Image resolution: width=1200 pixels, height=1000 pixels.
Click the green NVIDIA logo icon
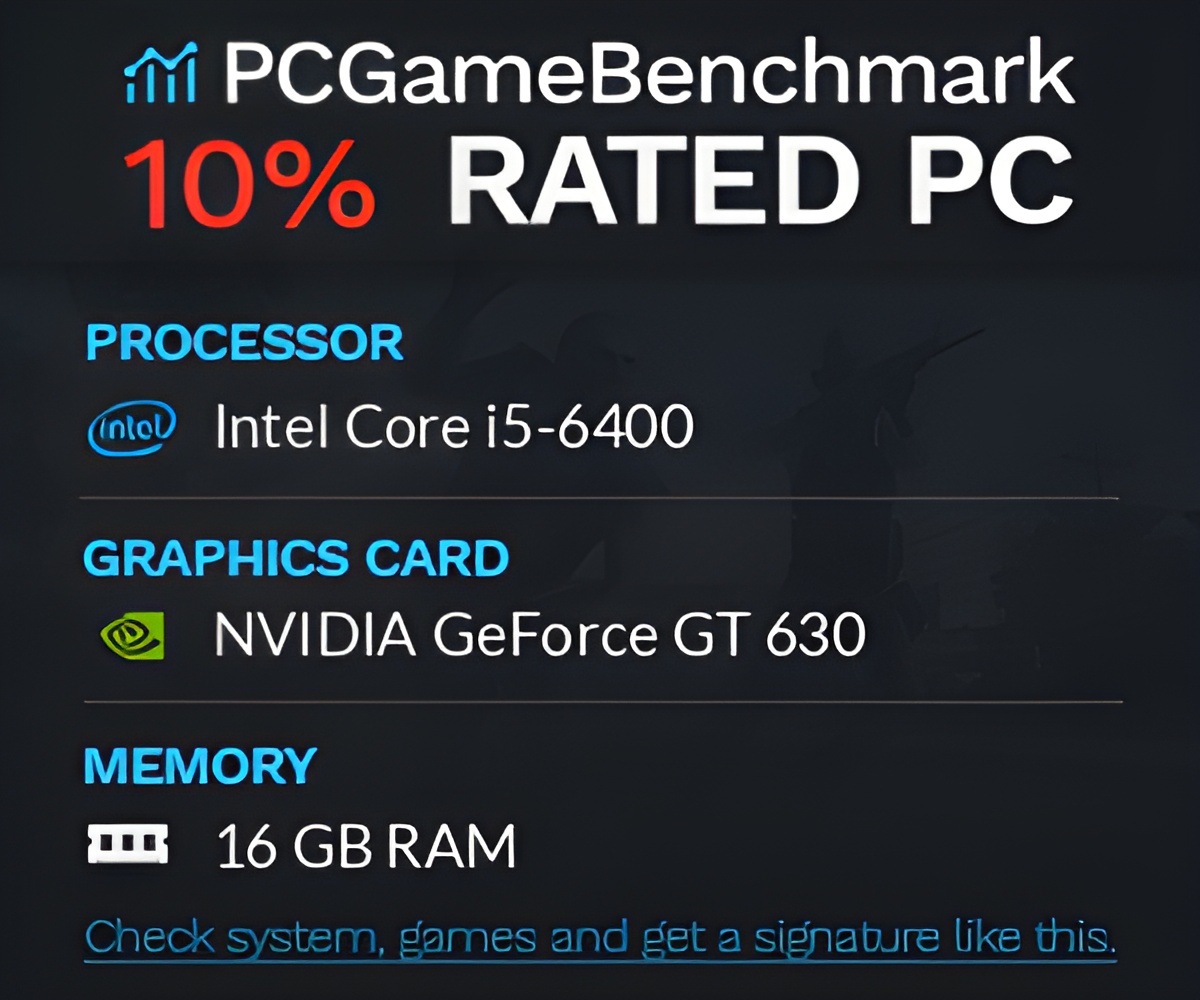[132, 634]
